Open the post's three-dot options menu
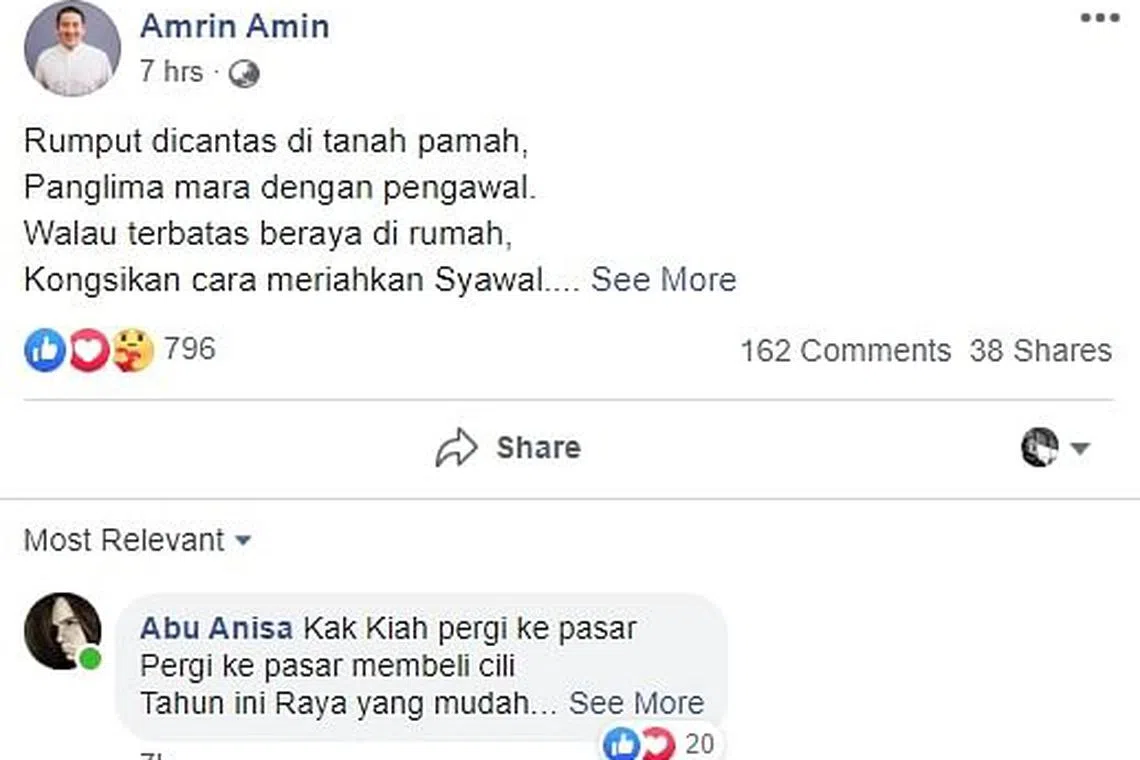Screen dimensions: 1140x760 coord(1099,18)
